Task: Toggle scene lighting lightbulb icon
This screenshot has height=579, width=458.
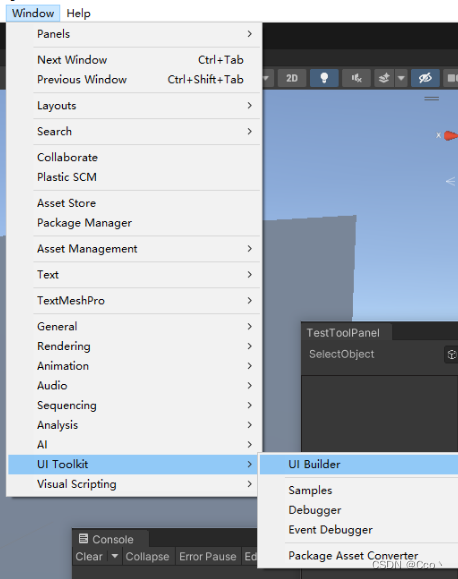Action: click(x=324, y=78)
